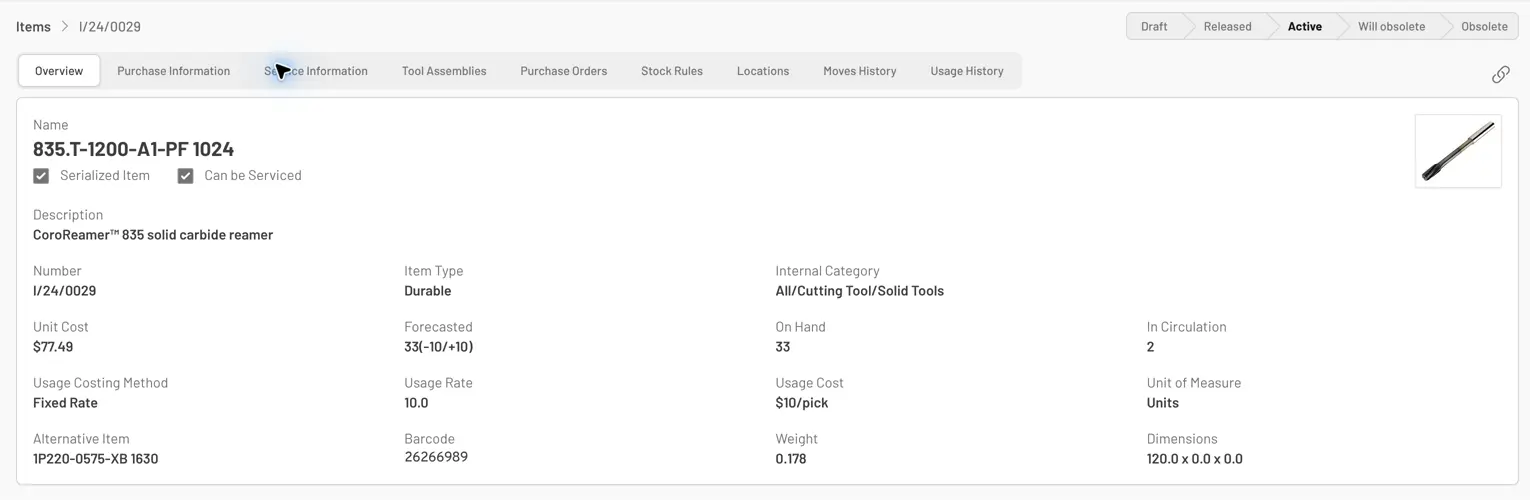Open the reamer product image thumbnail
This screenshot has height=500, width=1530.
(x=1458, y=151)
